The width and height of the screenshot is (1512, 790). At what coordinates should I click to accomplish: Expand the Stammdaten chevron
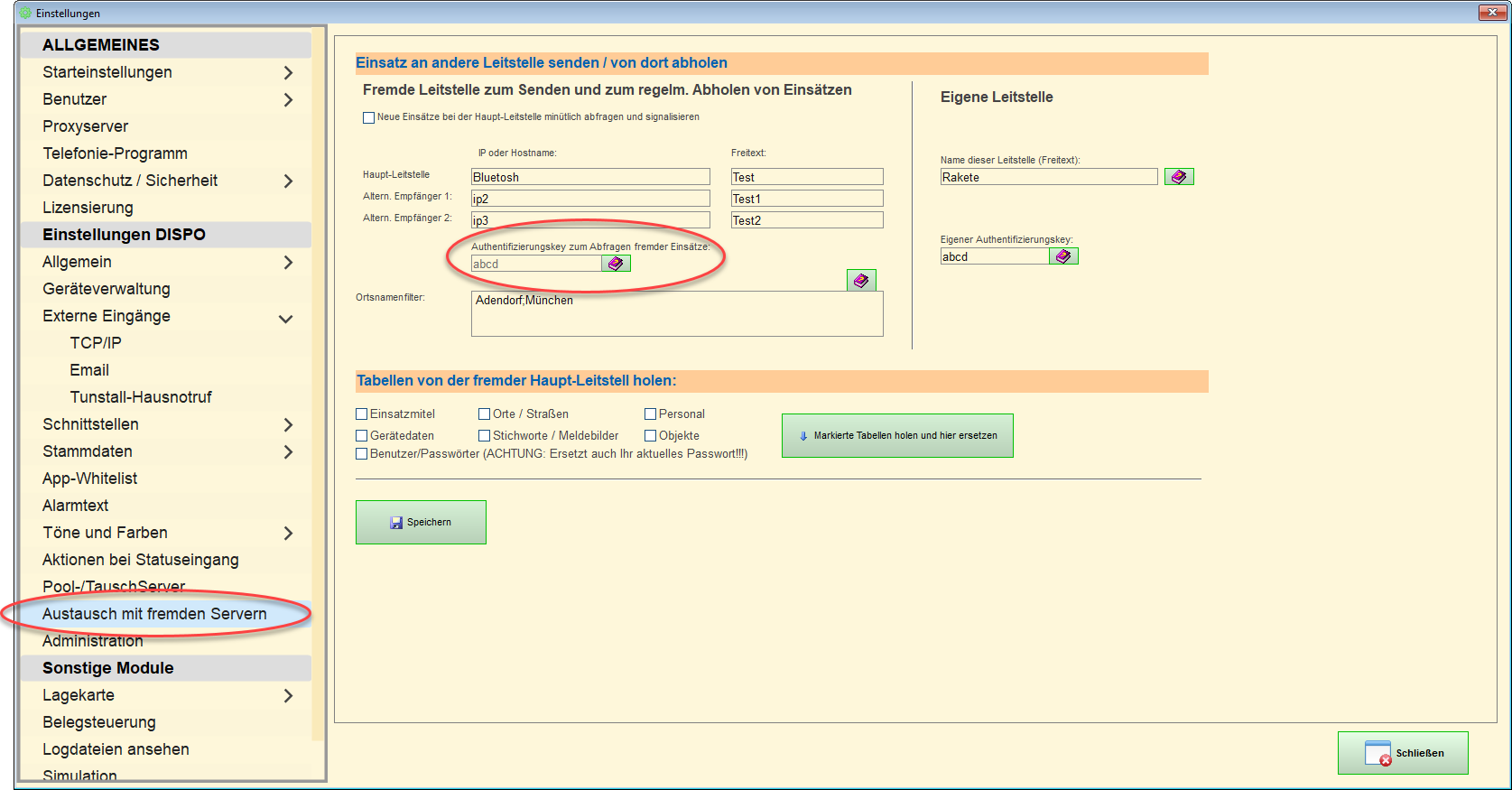(288, 451)
